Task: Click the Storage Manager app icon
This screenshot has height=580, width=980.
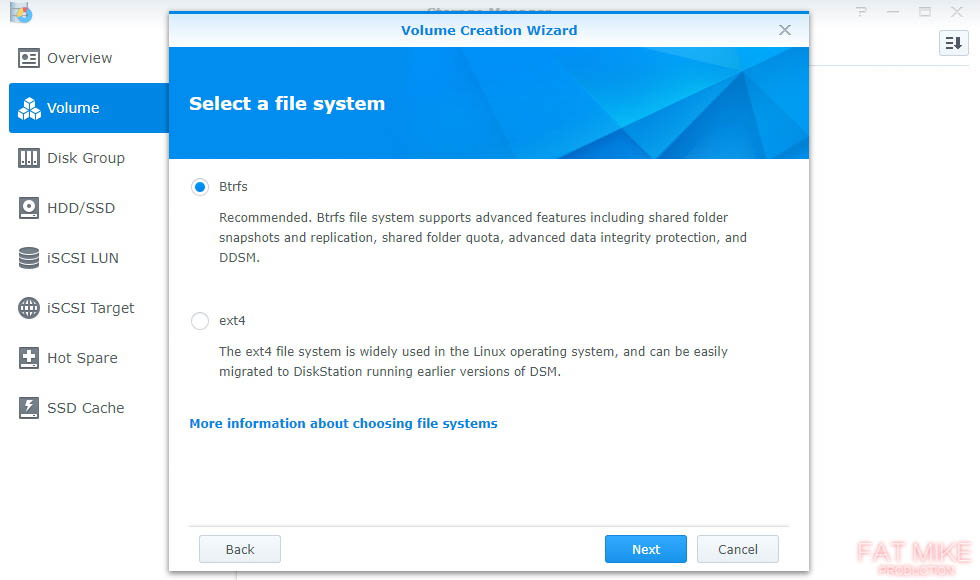Action: pos(21,12)
